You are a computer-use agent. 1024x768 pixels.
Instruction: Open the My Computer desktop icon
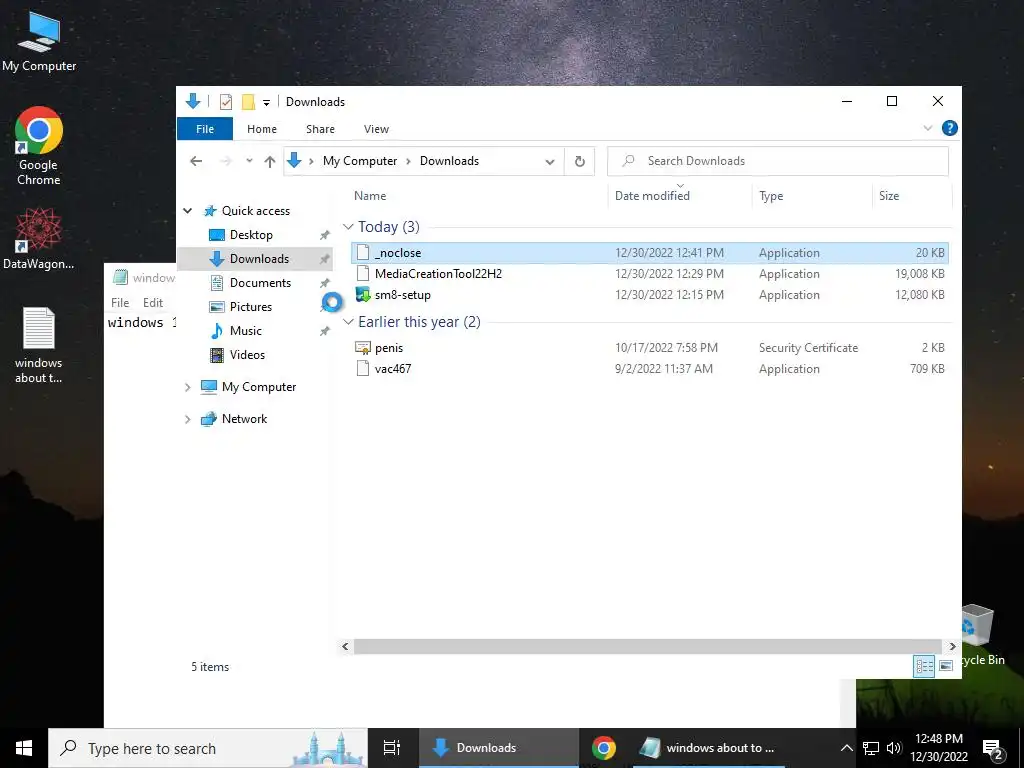[39, 42]
